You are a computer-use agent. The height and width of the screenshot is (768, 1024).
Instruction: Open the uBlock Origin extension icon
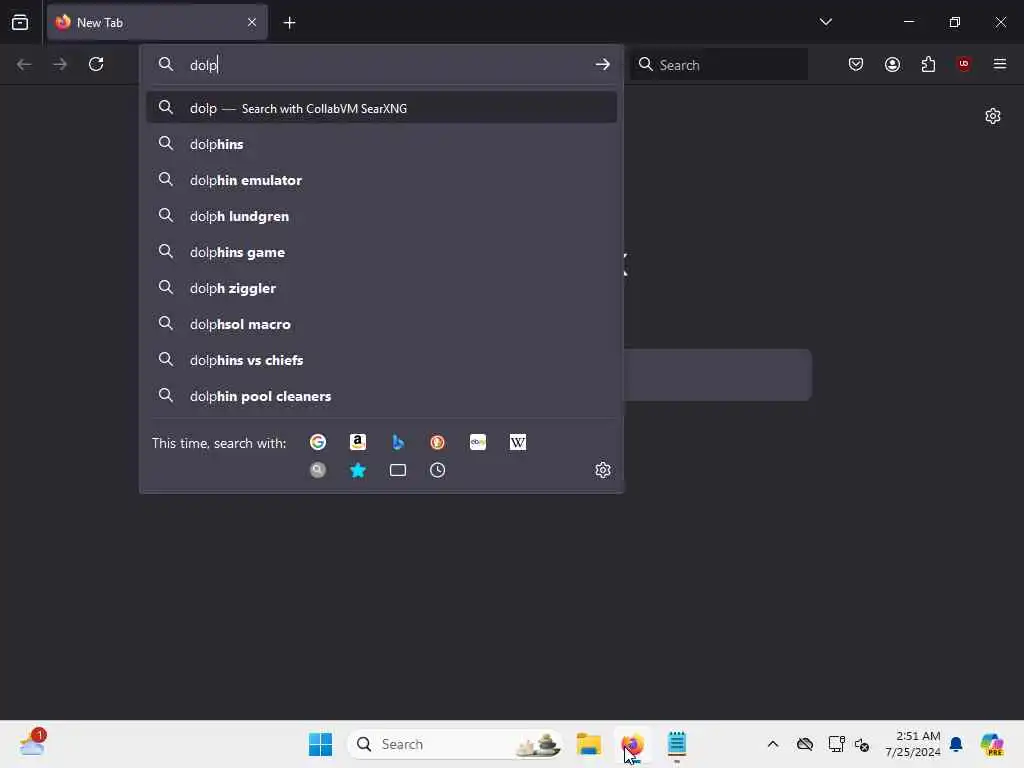(964, 64)
